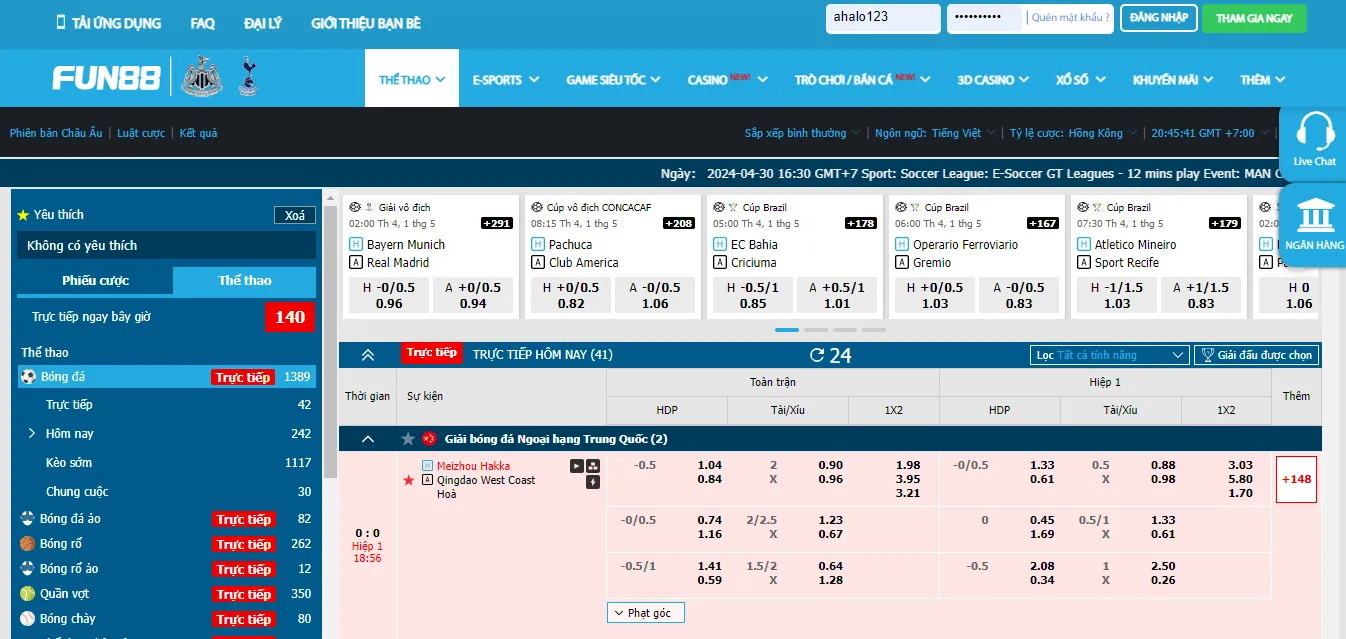This screenshot has width=1346, height=639.
Task: Open the Thêm menu
Action: 1262,79
